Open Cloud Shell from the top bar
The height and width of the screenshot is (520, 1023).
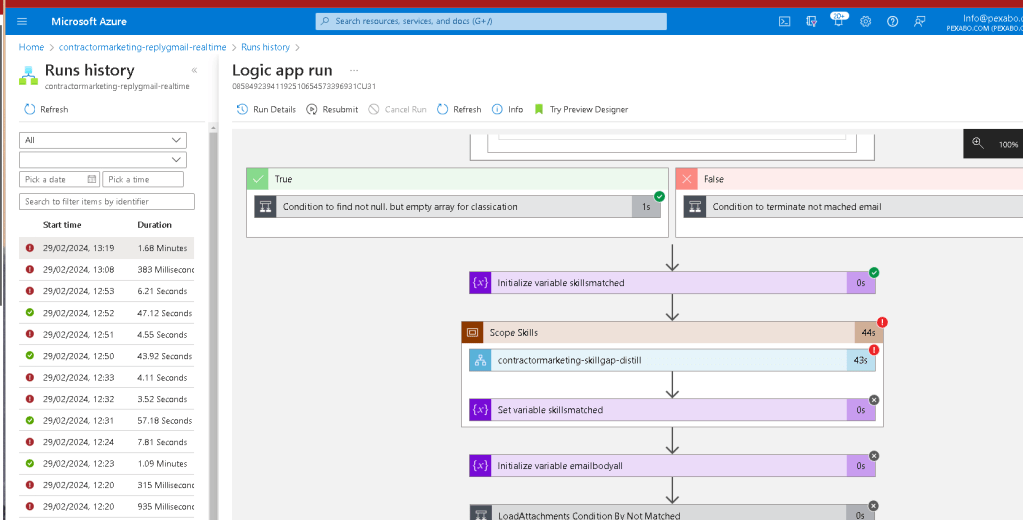coord(785,22)
